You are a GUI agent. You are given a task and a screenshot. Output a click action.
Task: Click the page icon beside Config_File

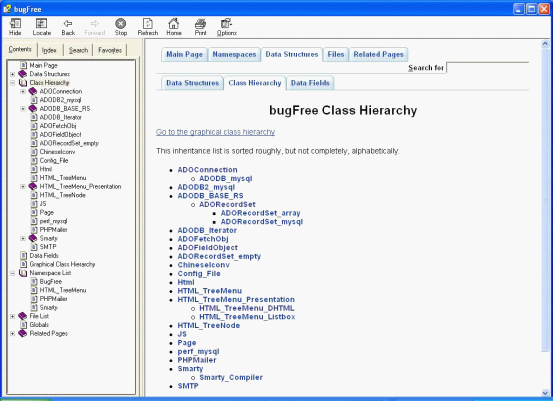point(34,160)
